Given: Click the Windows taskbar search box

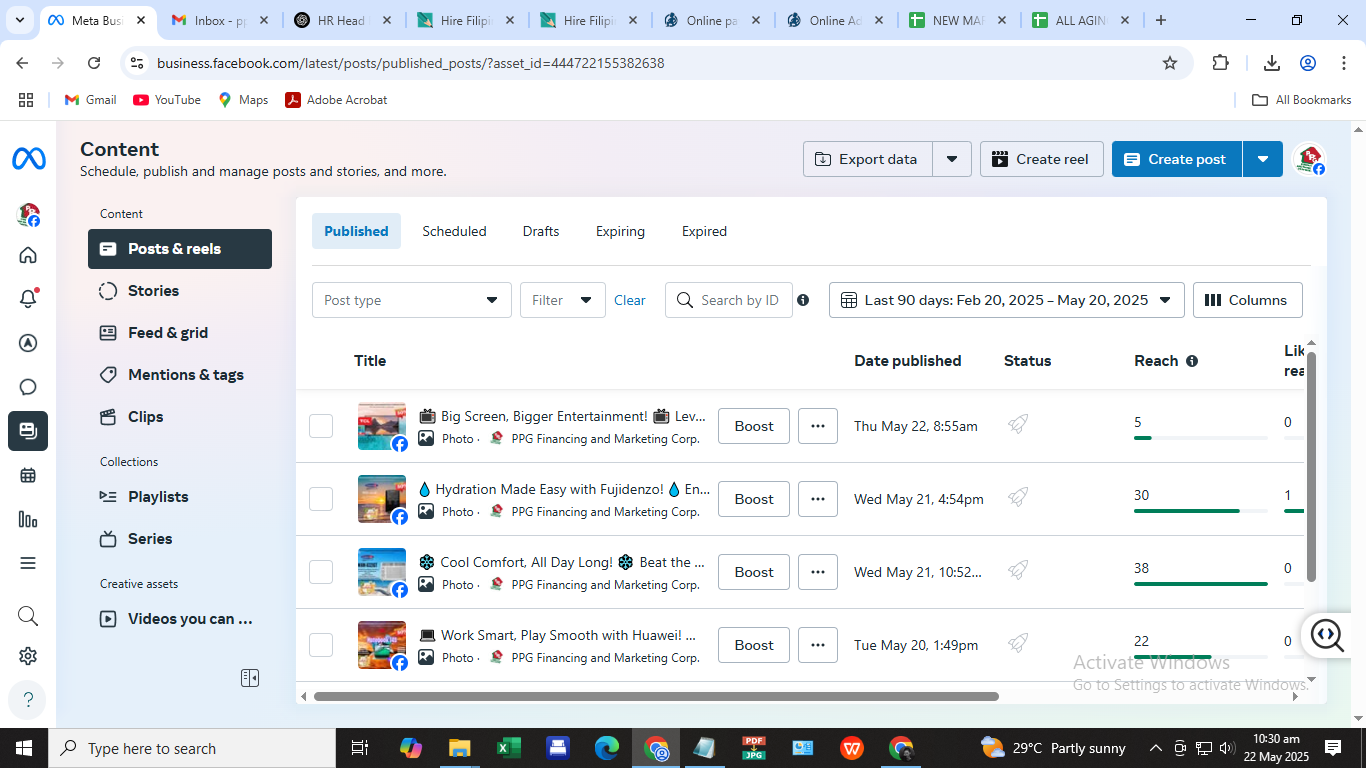Looking at the screenshot, I should [x=191, y=748].
